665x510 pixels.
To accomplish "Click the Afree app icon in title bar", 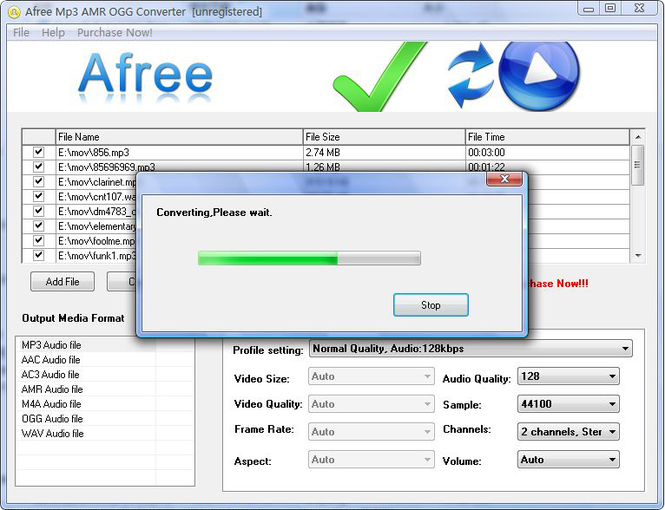I will click(x=14, y=12).
